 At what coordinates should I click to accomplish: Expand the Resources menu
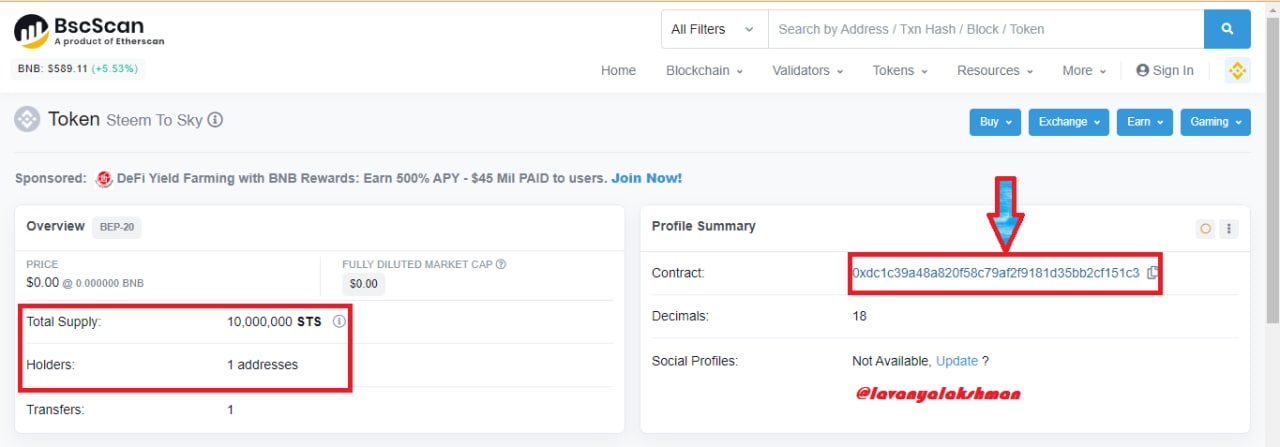pos(995,70)
